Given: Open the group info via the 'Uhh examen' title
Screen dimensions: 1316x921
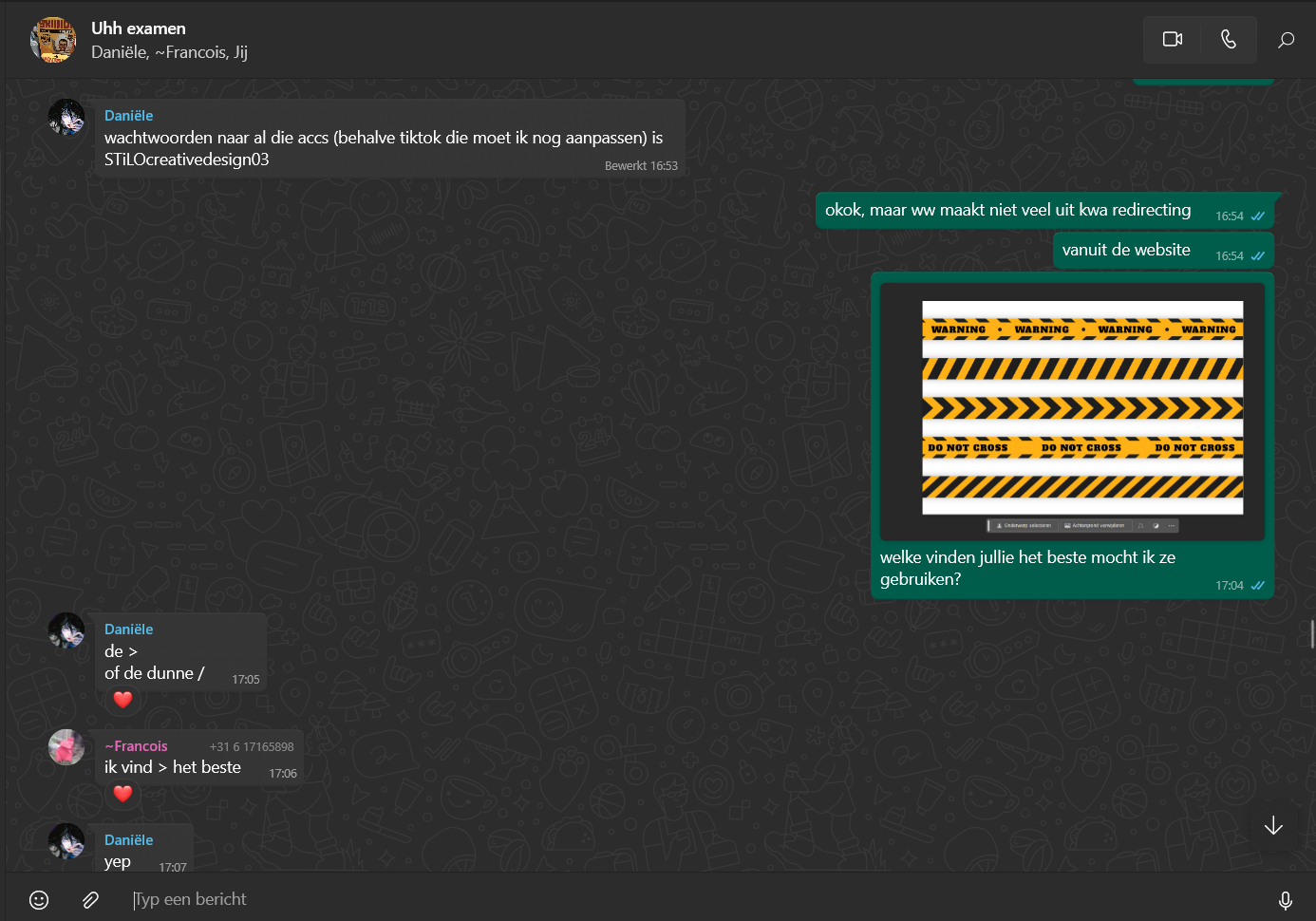Looking at the screenshot, I should pyautogui.click(x=139, y=28).
